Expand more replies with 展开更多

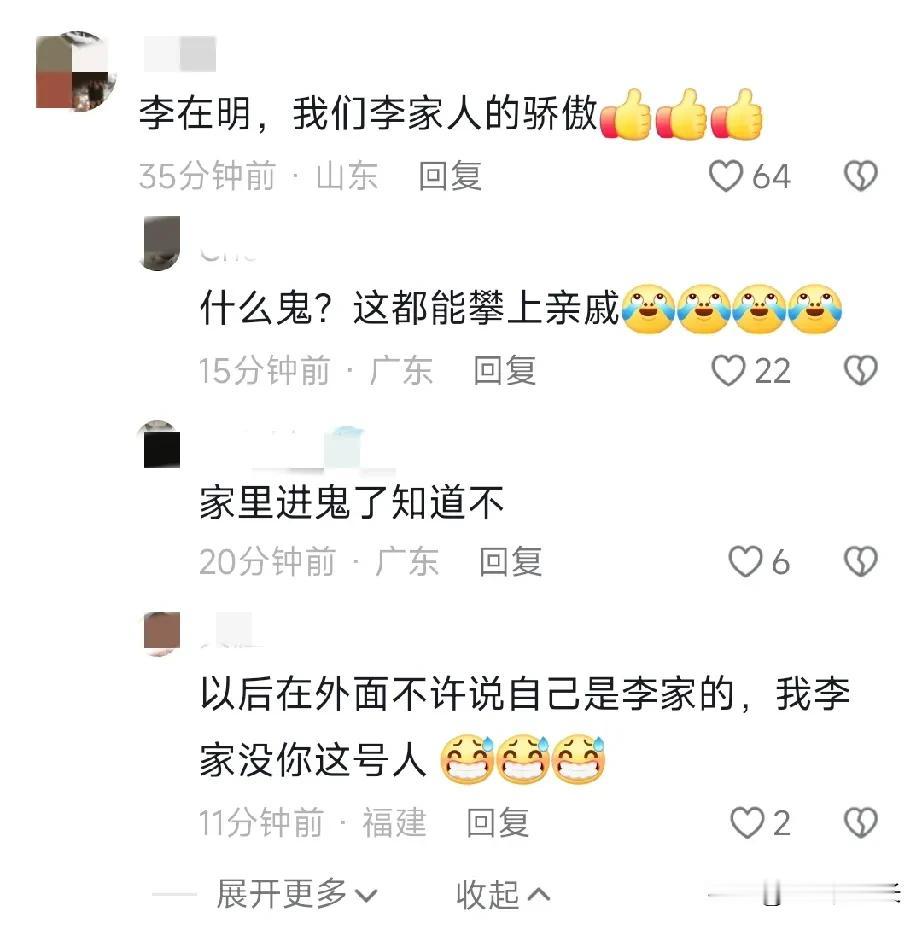[x=296, y=894]
